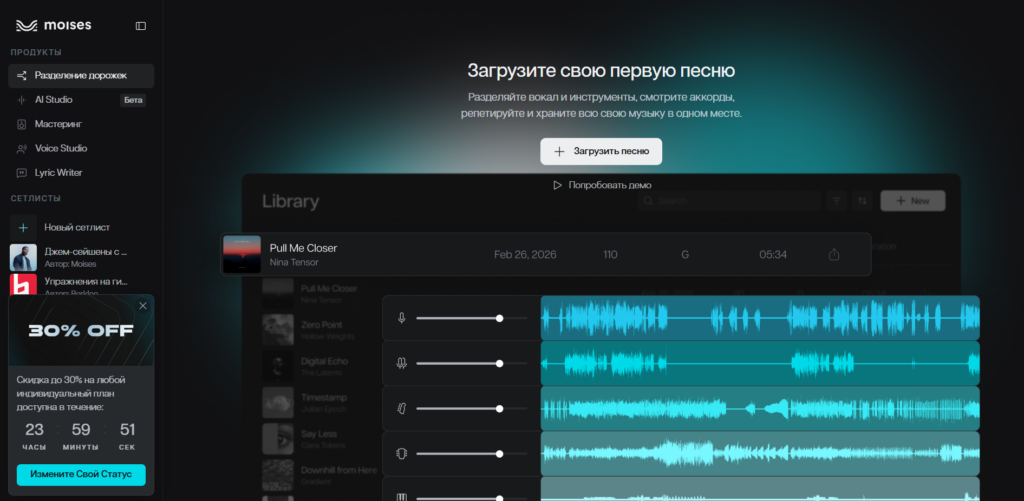
Task: Select the Digital Echo song row
Action: 322,366
